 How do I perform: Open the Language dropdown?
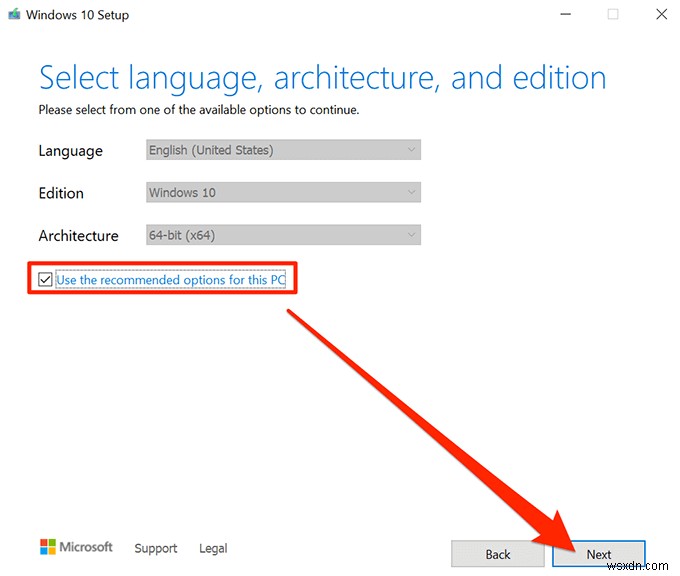coord(283,150)
